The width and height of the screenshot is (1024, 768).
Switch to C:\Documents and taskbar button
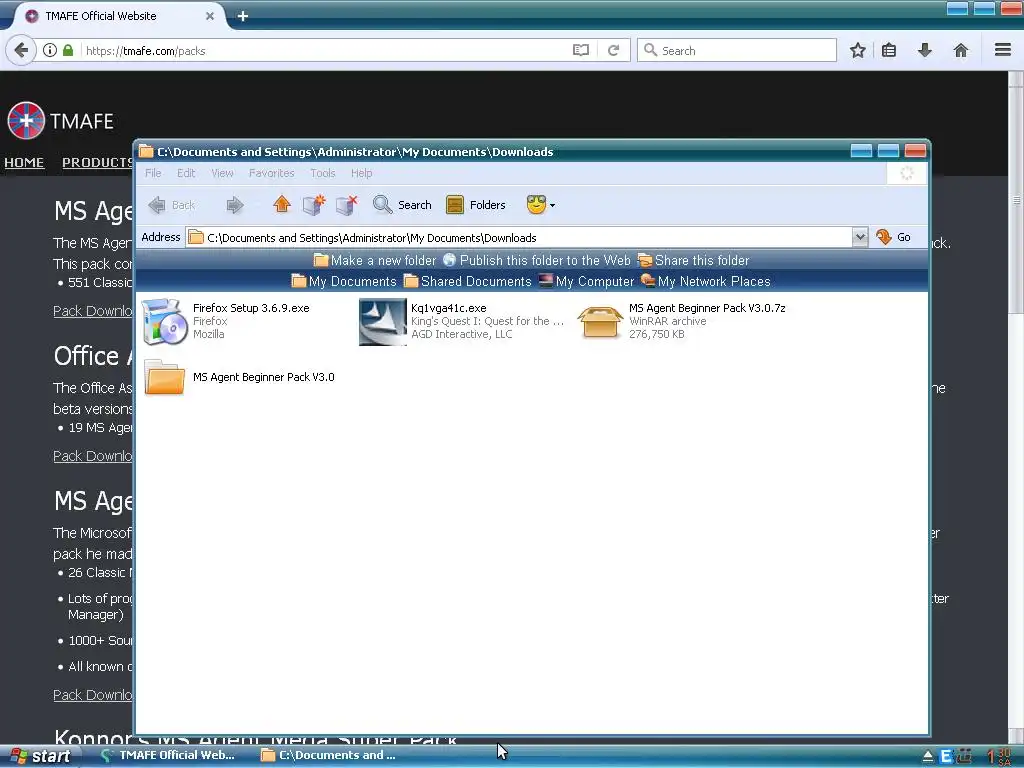point(328,755)
